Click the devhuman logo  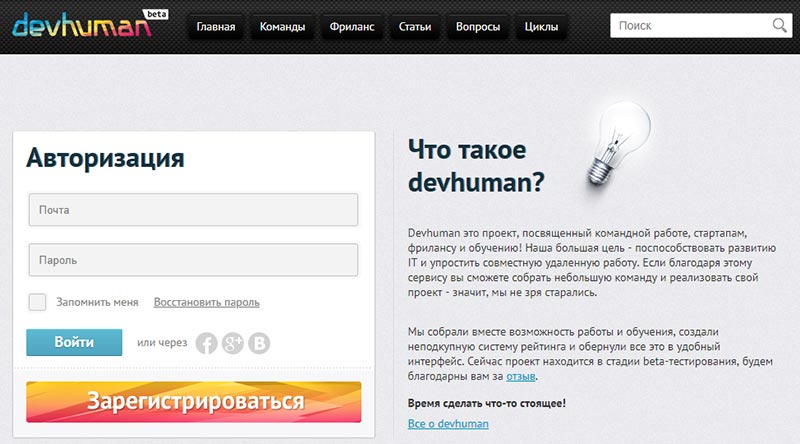(x=83, y=26)
